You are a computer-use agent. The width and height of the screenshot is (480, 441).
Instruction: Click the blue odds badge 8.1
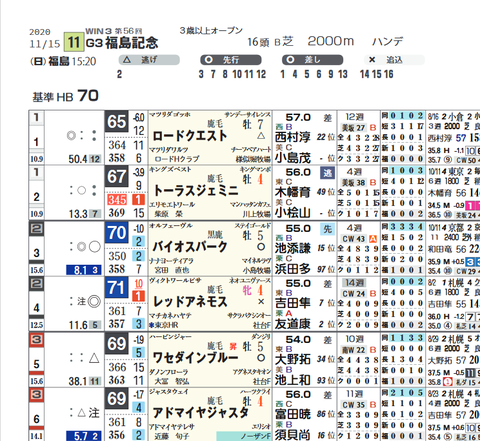point(84,270)
